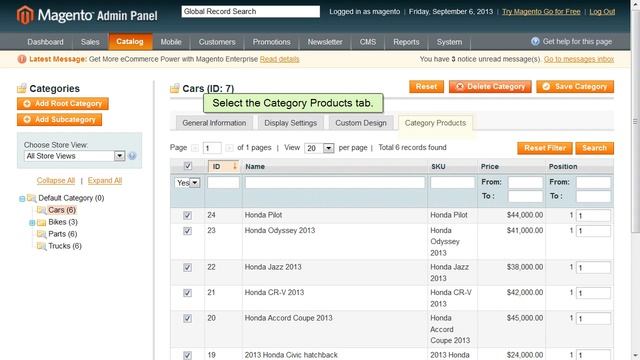
Task: Open the System menu
Action: point(449,42)
